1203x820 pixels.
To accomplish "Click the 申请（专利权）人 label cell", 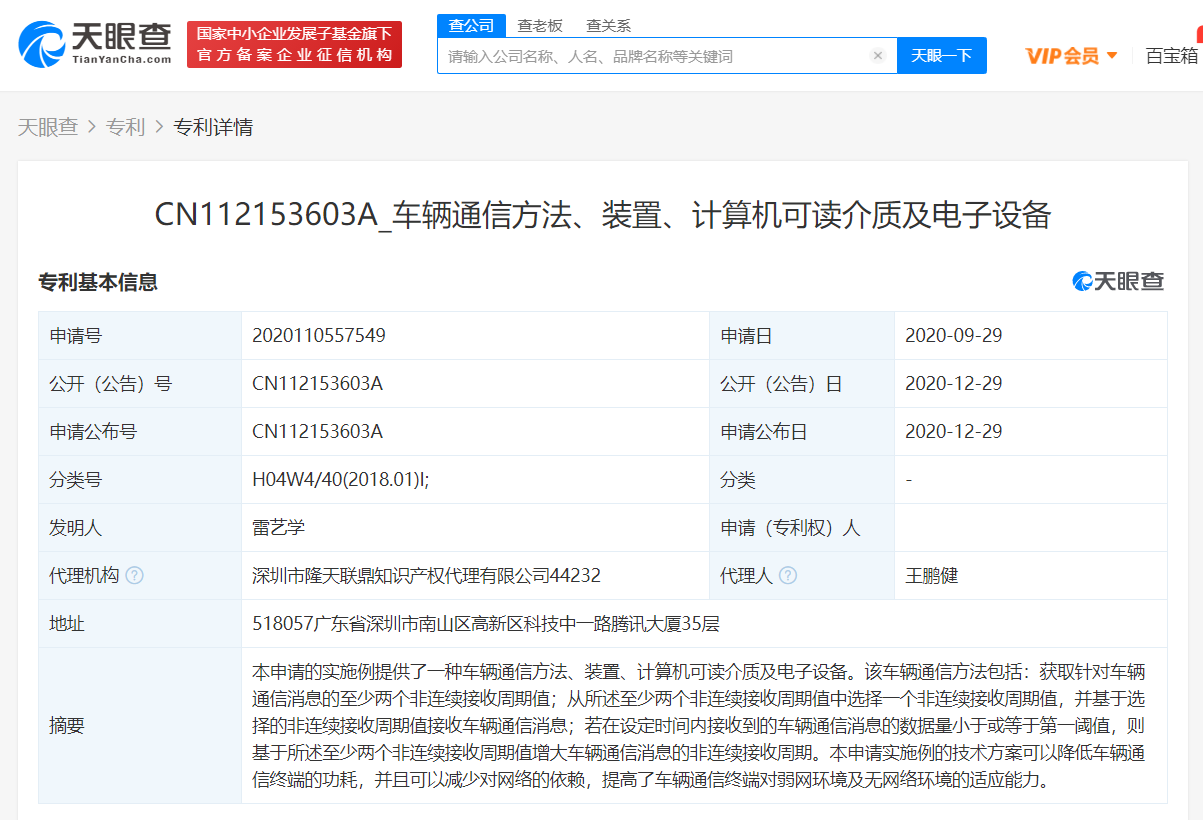I will [x=802, y=528].
